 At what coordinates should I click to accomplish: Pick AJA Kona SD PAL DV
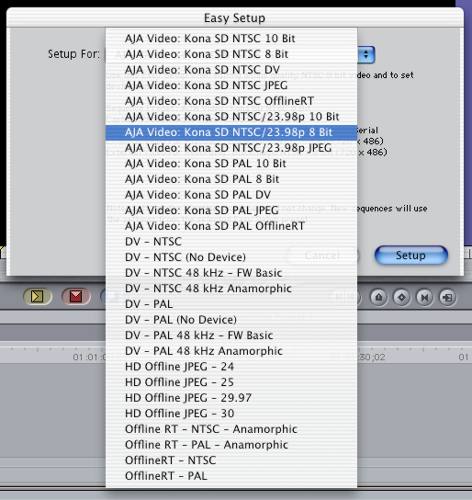[231, 195]
